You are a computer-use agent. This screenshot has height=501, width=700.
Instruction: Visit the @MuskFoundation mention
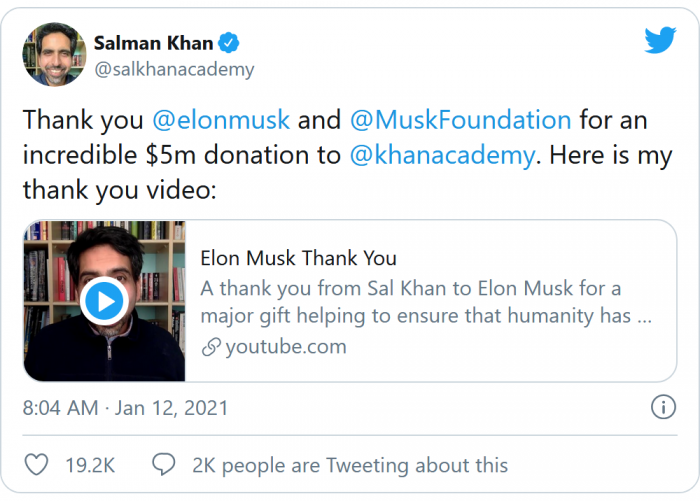pyautogui.click(x=460, y=120)
